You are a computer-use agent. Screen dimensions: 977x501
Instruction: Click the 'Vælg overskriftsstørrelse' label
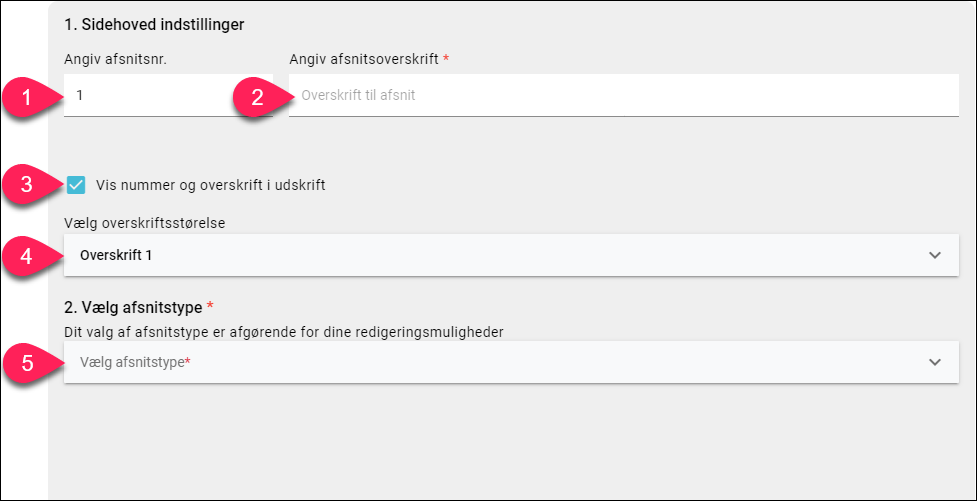pos(145,223)
